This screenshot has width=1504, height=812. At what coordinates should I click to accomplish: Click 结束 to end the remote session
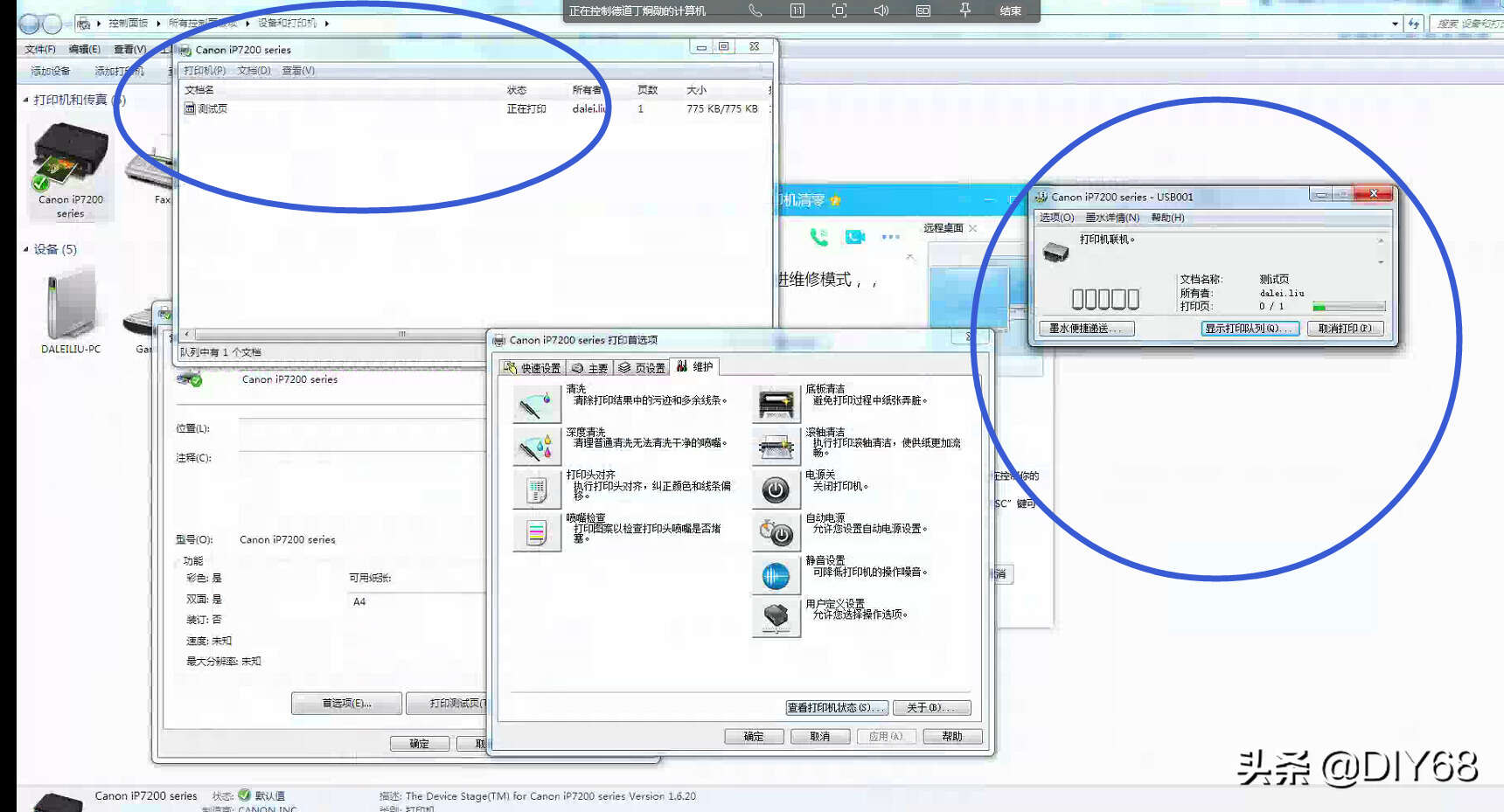[1011, 11]
